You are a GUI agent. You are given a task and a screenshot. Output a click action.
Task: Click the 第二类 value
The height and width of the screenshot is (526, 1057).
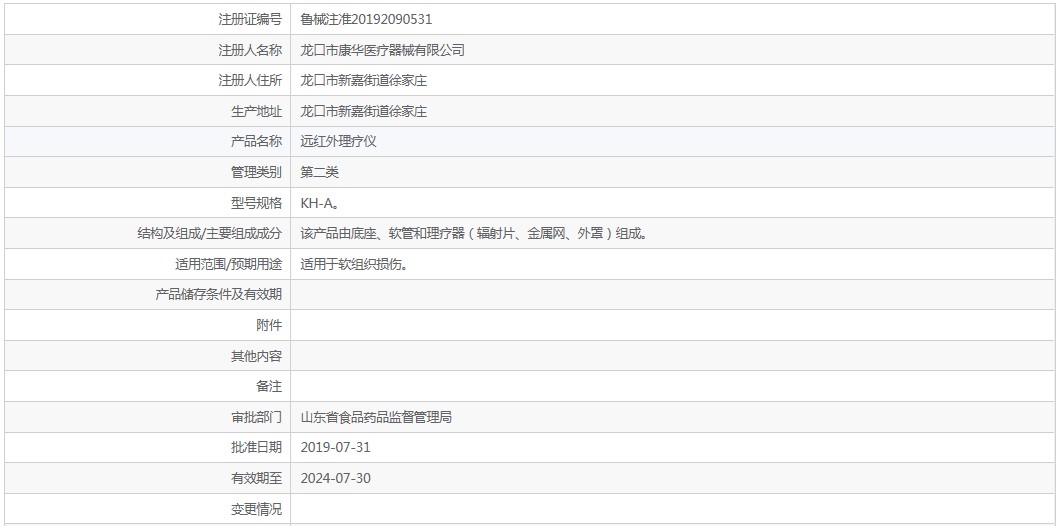(320, 173)
